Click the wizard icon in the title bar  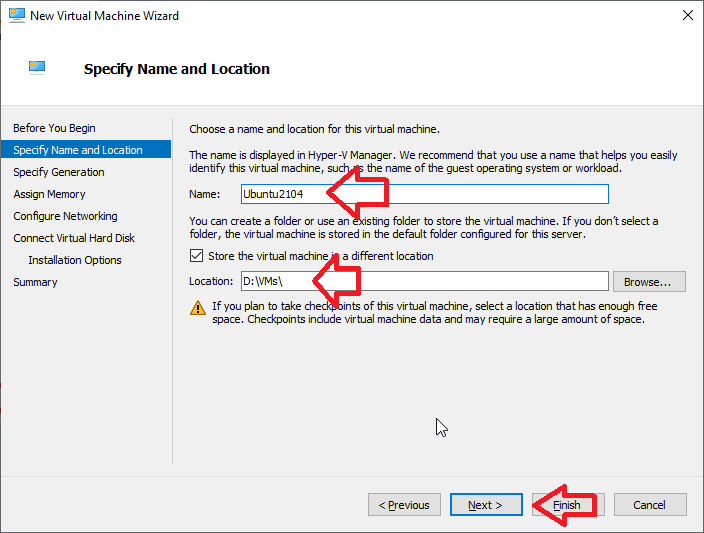[x=15, y=16]
